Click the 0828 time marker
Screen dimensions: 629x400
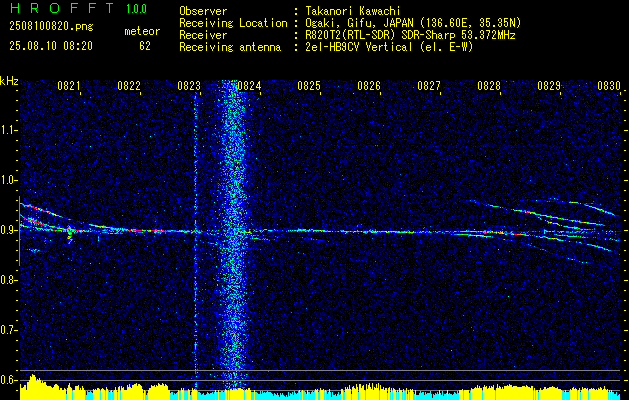[x=489, y=86]
